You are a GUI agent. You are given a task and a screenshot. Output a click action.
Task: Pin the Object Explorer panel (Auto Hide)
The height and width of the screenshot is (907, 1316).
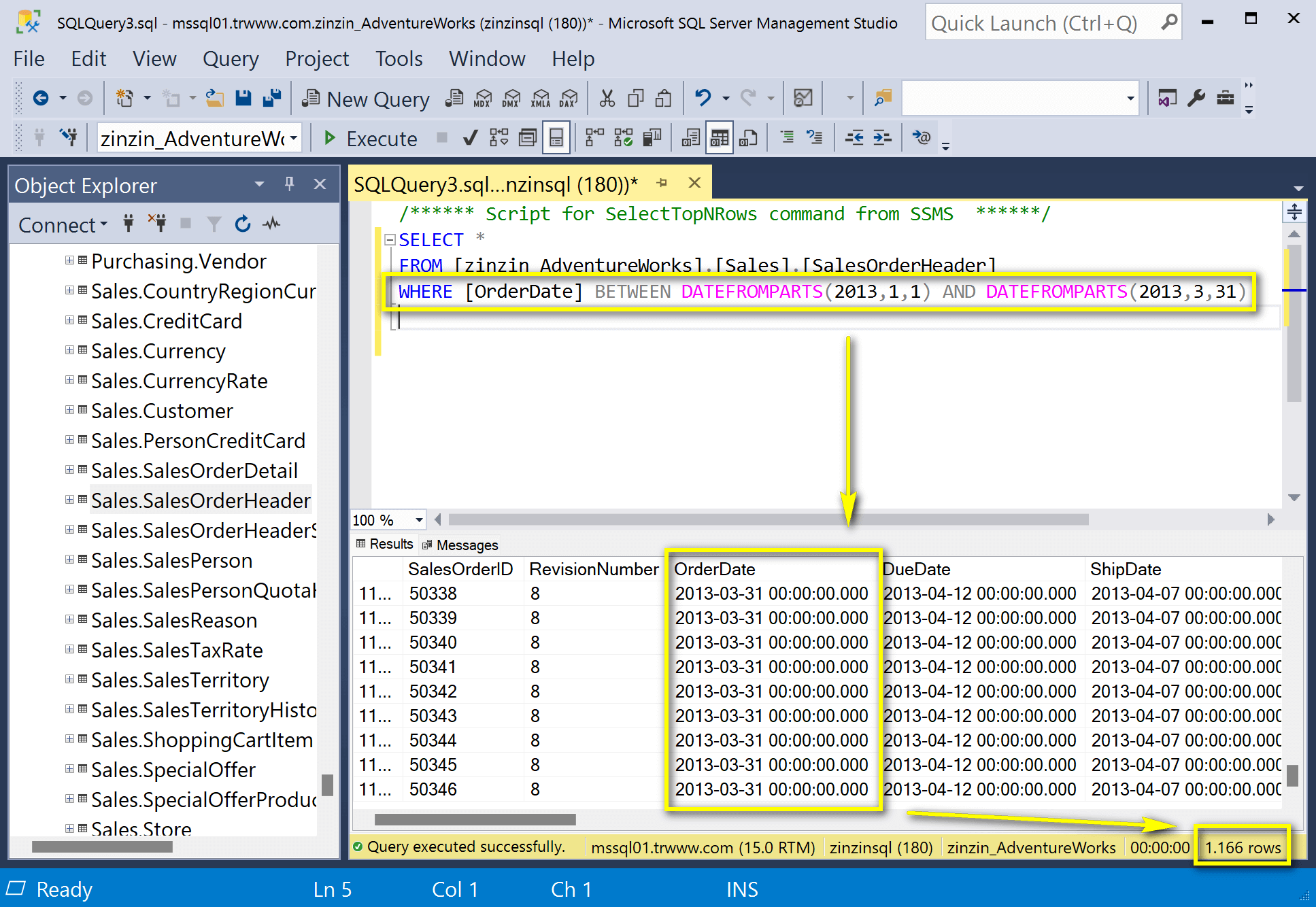coord(290,184)
